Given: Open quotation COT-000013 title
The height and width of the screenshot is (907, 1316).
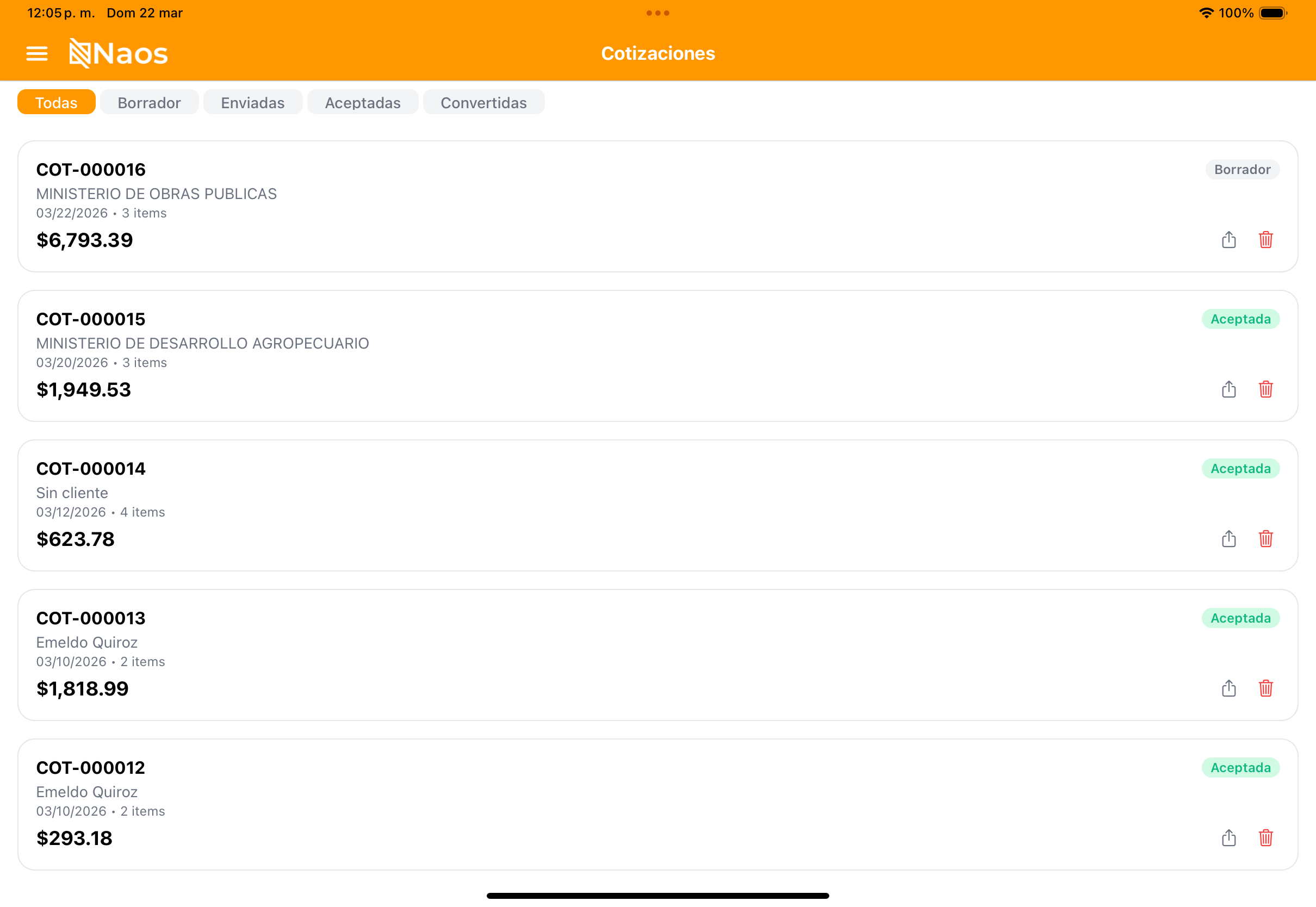Looking at the screenshot, I should [91, 618].
